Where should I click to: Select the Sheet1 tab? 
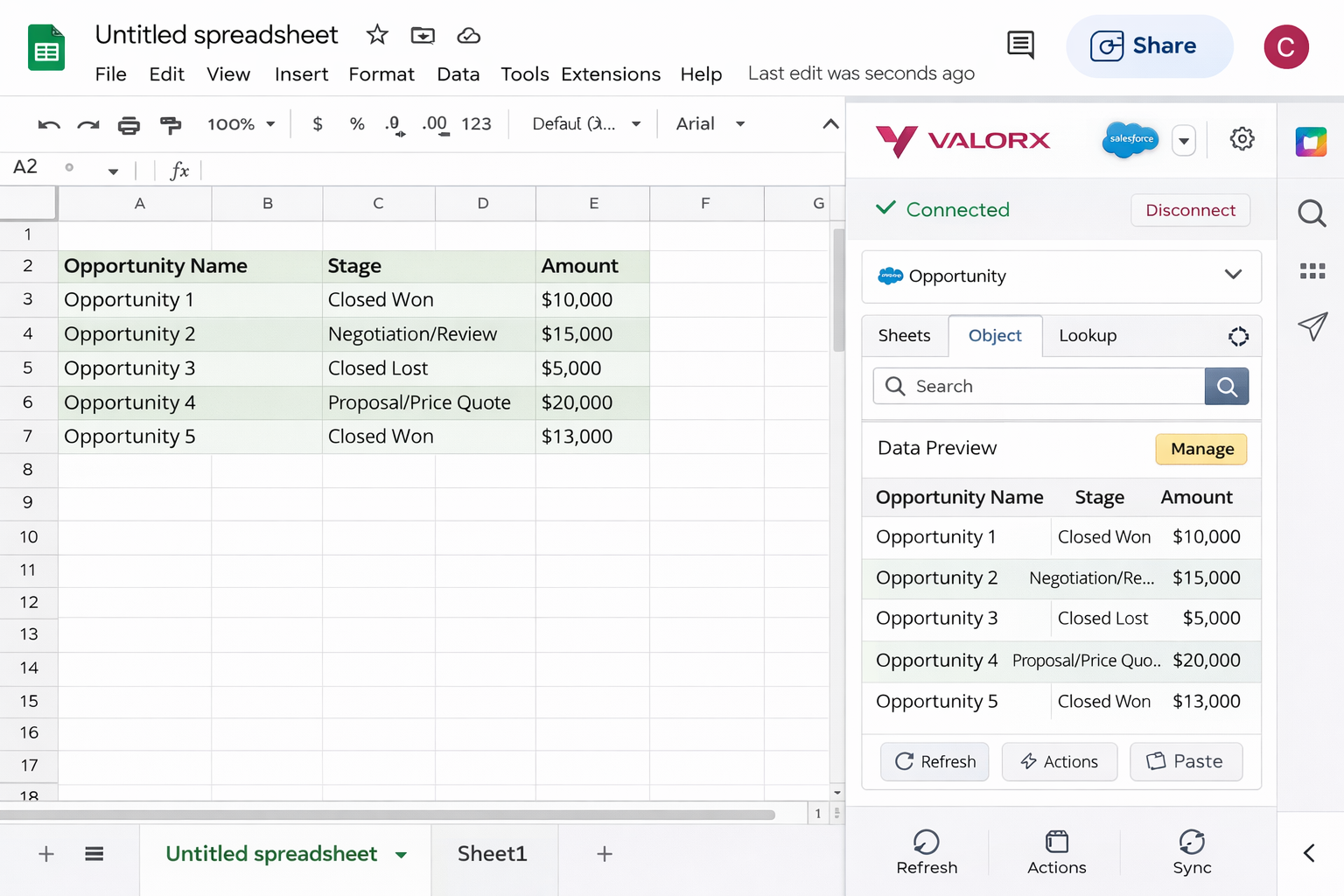coord(492,854)
